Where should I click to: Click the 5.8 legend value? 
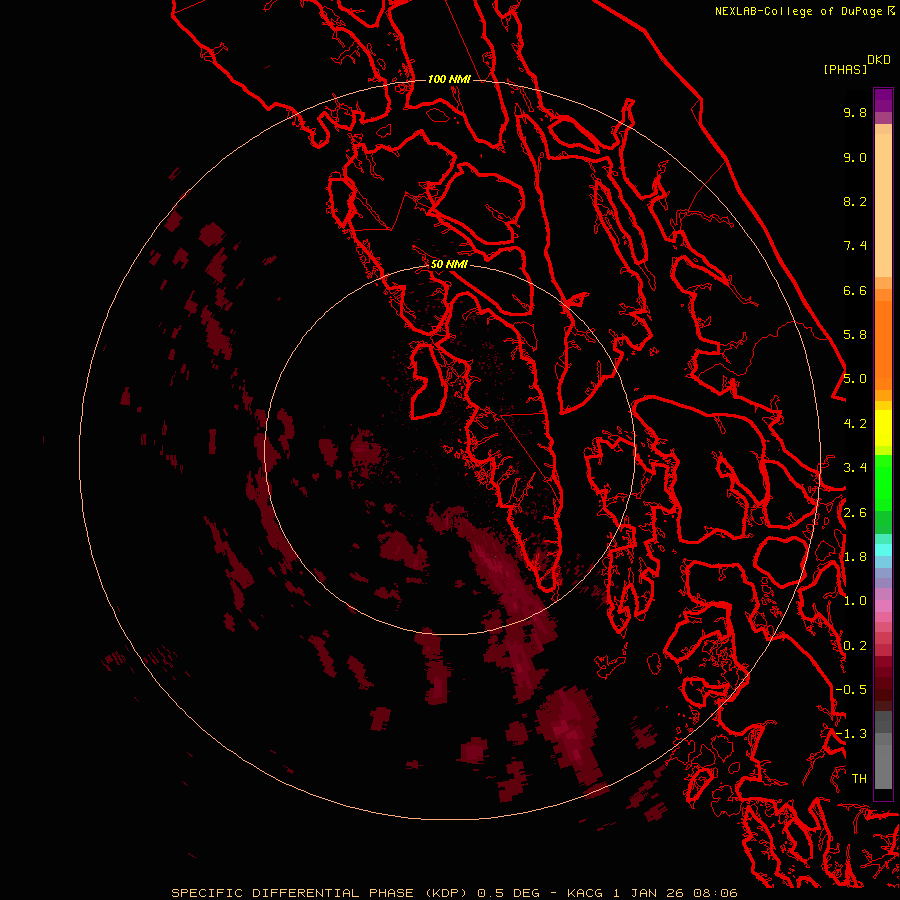[x=855, y=335]
